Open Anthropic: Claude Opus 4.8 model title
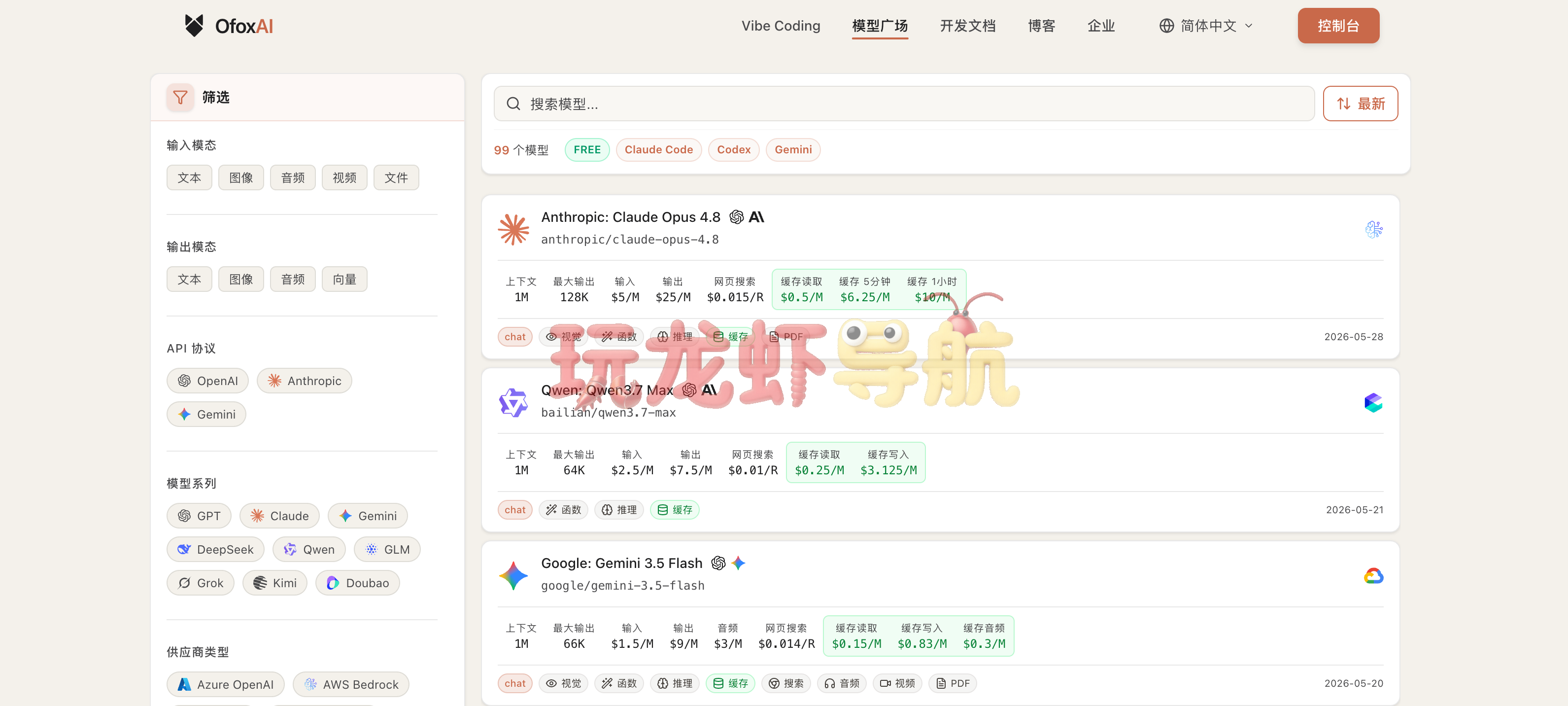This screenshot has height=706, width=1568. 631,217
